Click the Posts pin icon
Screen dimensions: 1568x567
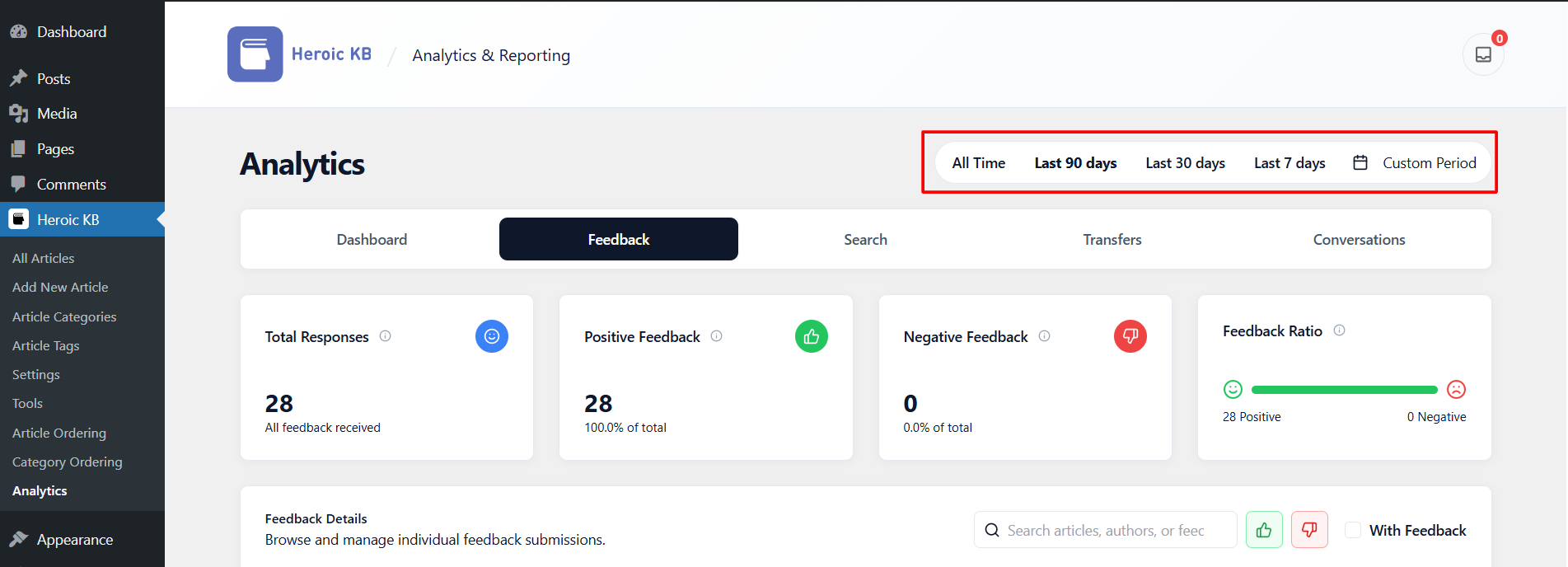click(x=18, y=78)
